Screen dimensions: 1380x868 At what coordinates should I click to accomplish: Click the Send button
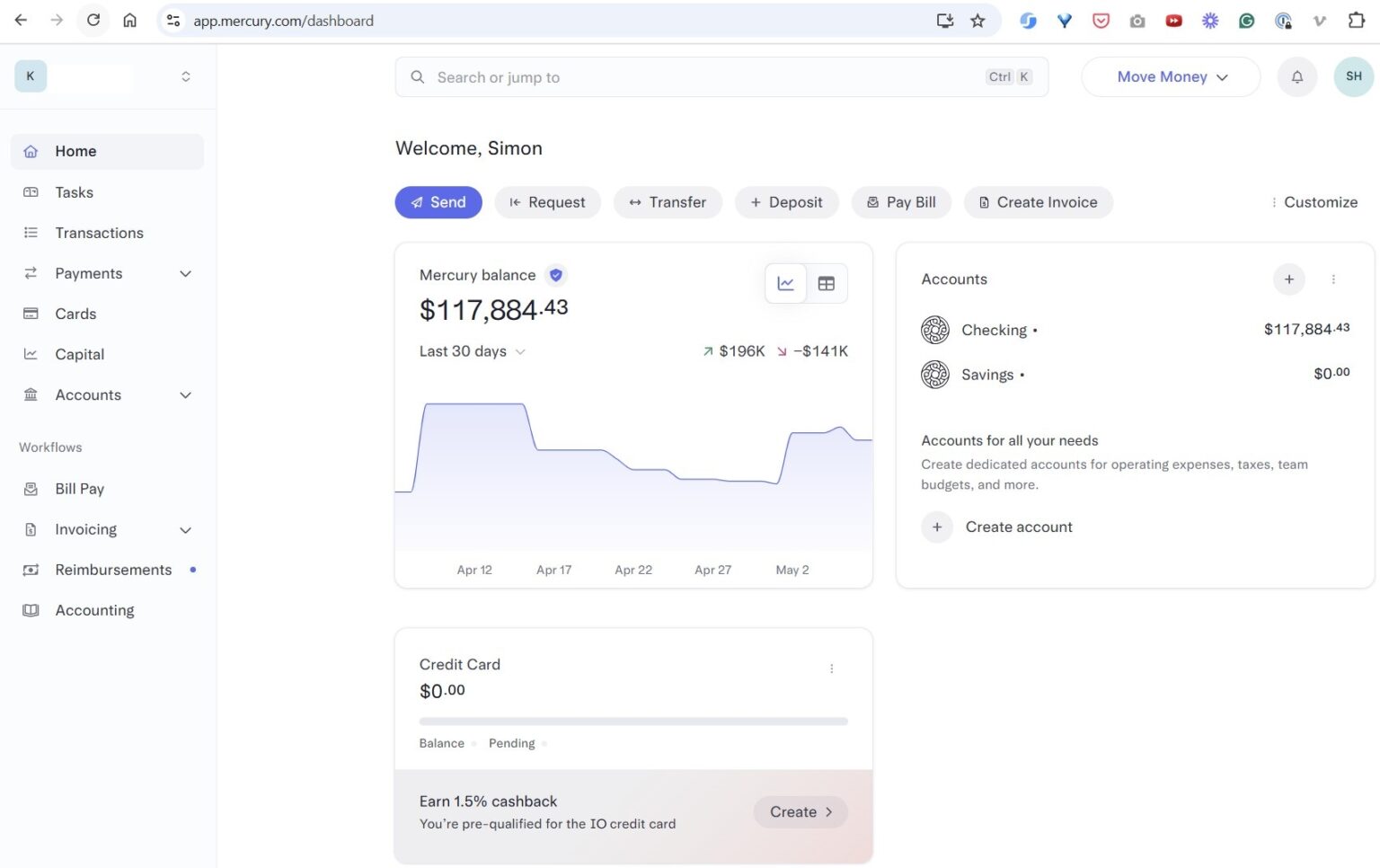[x=438, y=202]
